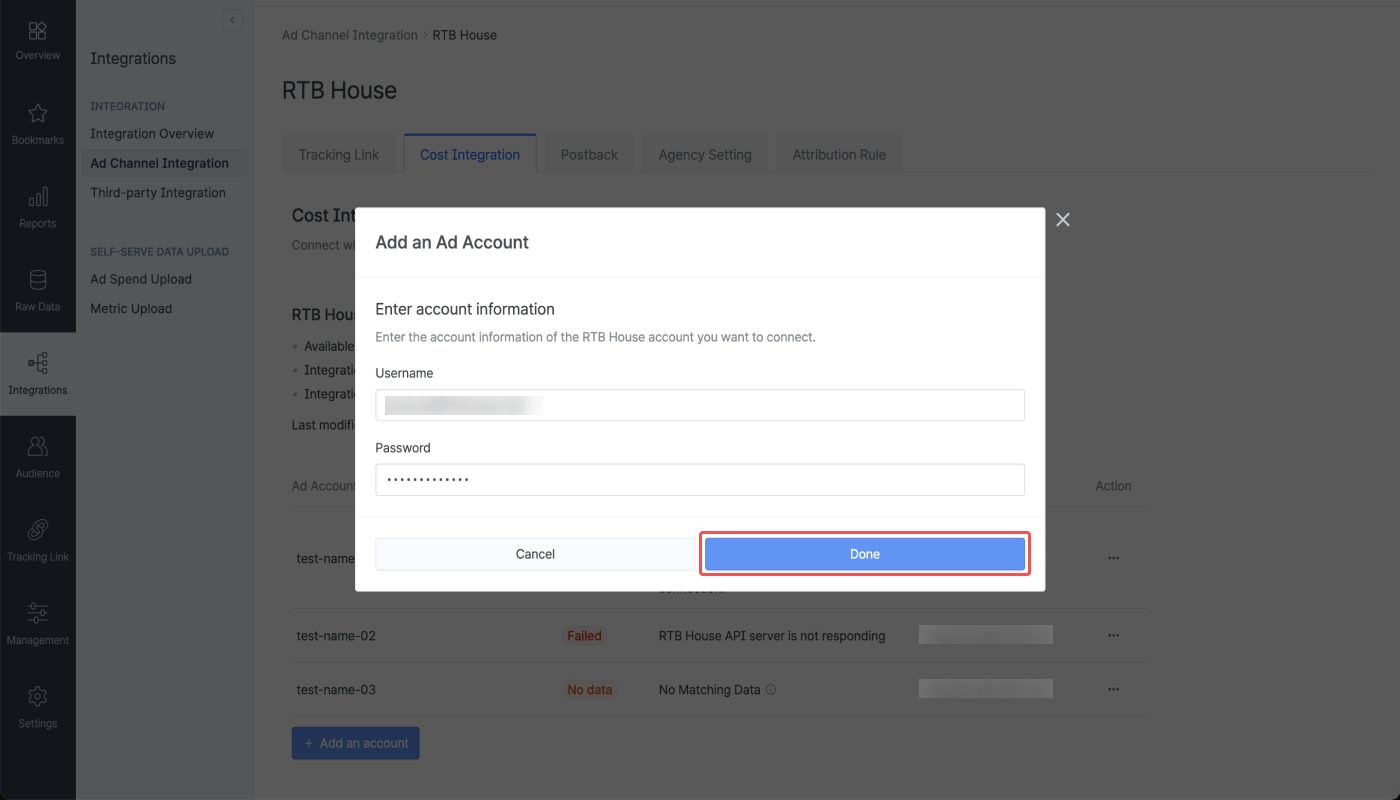The width and height of the screenshot is (1400, 800).
Task: Click Add an account button
Action: 356,743
